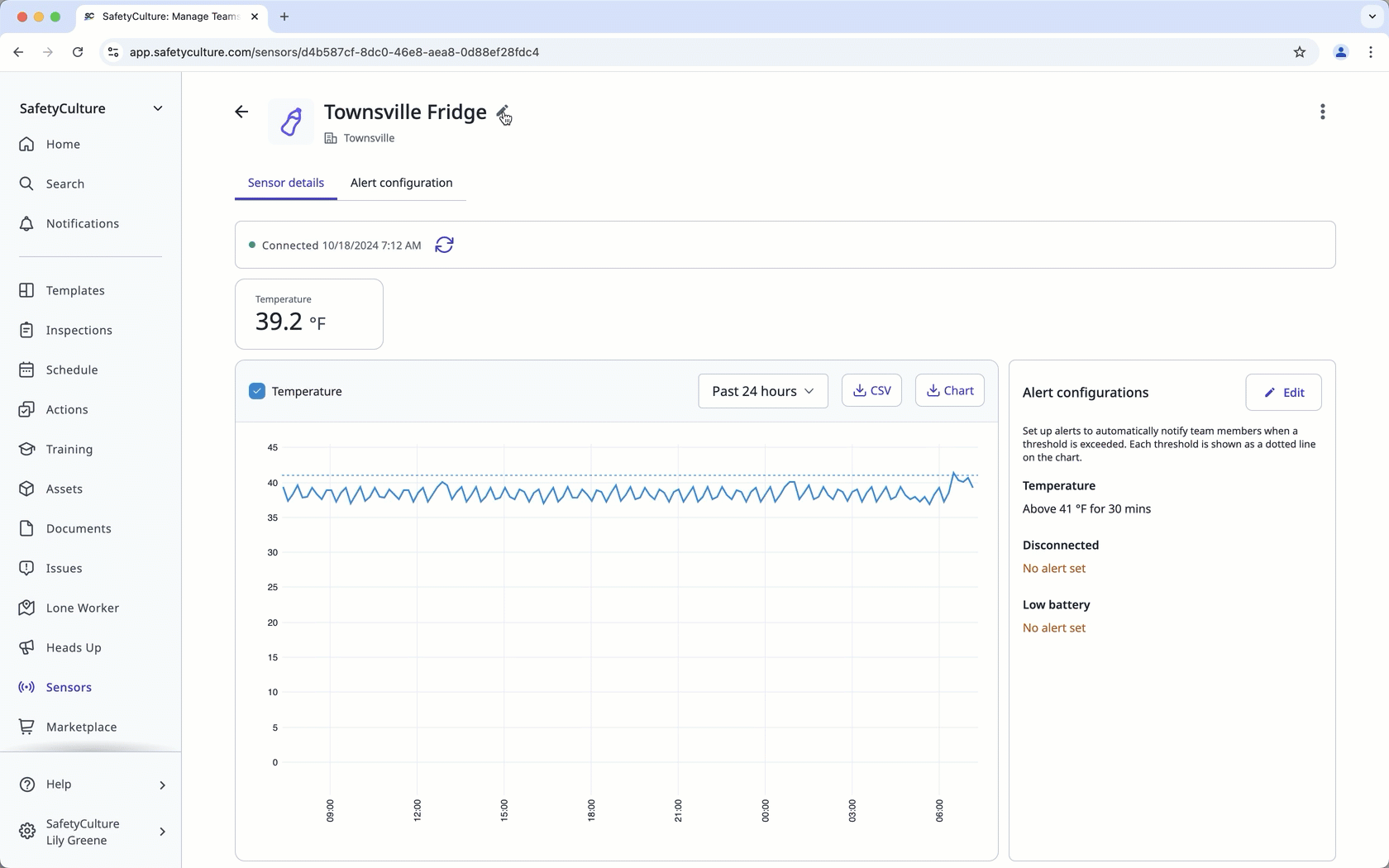The image size is (1389, 868).
Task: Close the SafetyCulture browser tab
Action: (x=255, y=17)
